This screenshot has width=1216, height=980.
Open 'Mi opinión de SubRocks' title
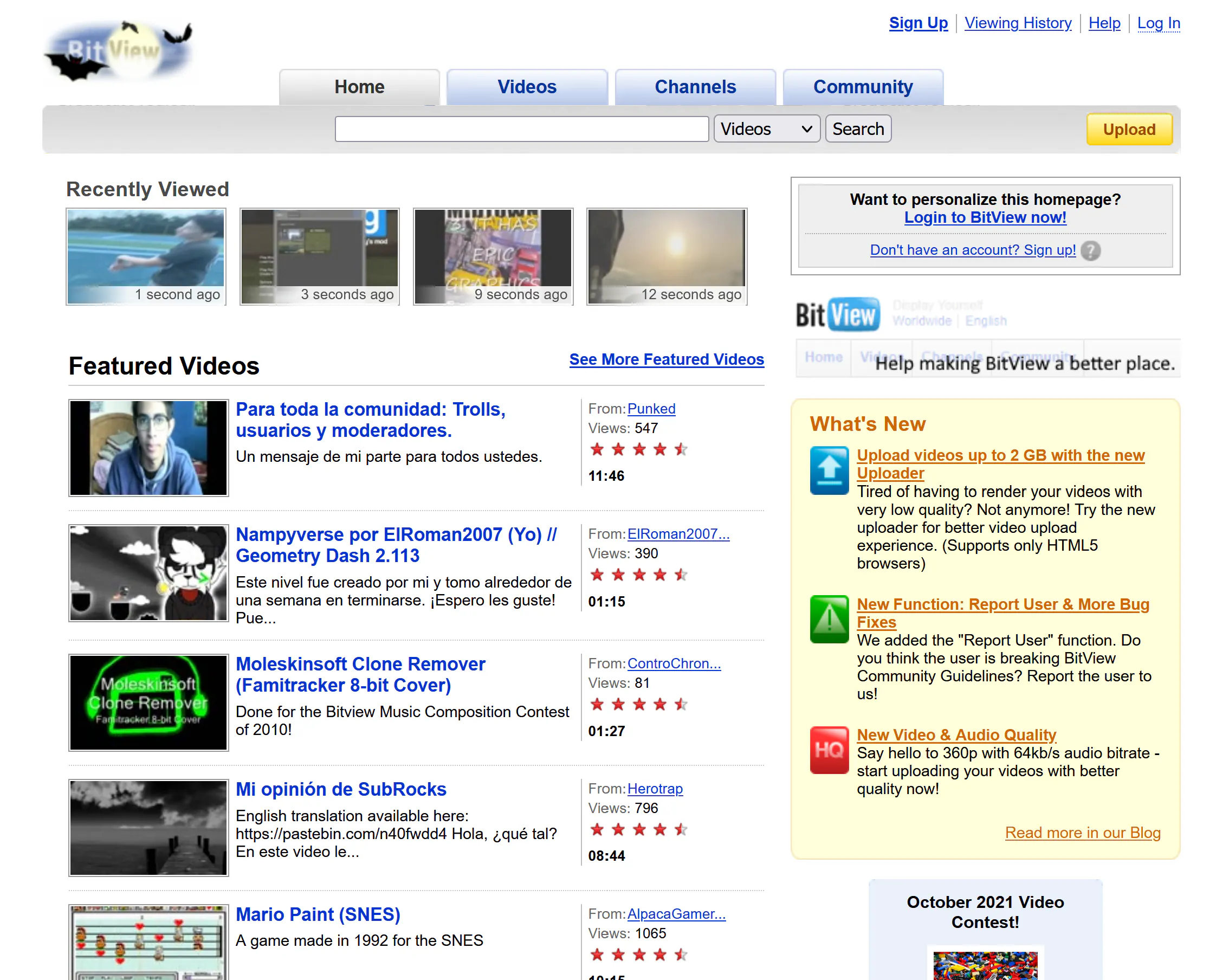tap(340, 789)
